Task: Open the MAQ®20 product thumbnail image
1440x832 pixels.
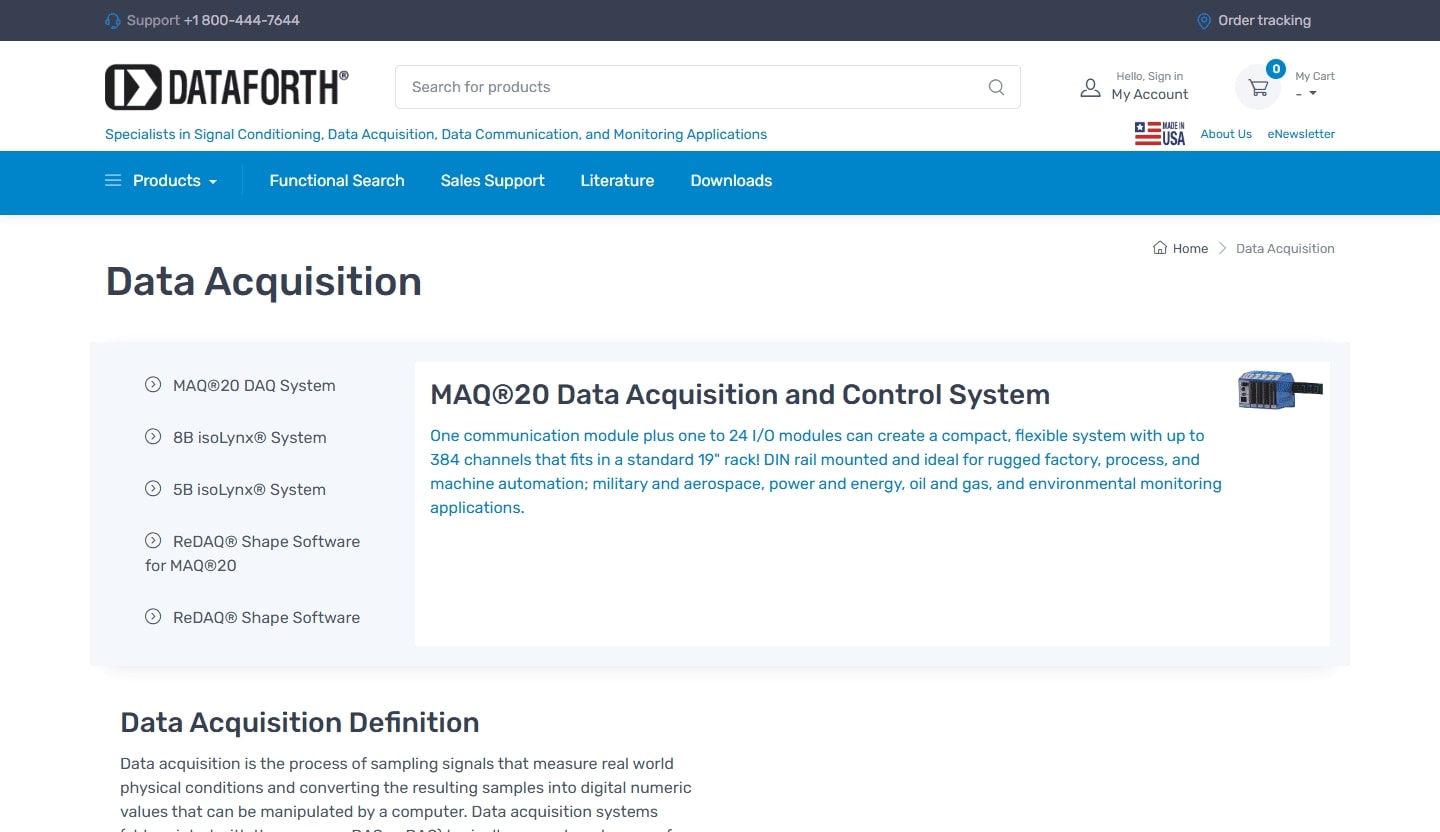Action: (1280, 389)
